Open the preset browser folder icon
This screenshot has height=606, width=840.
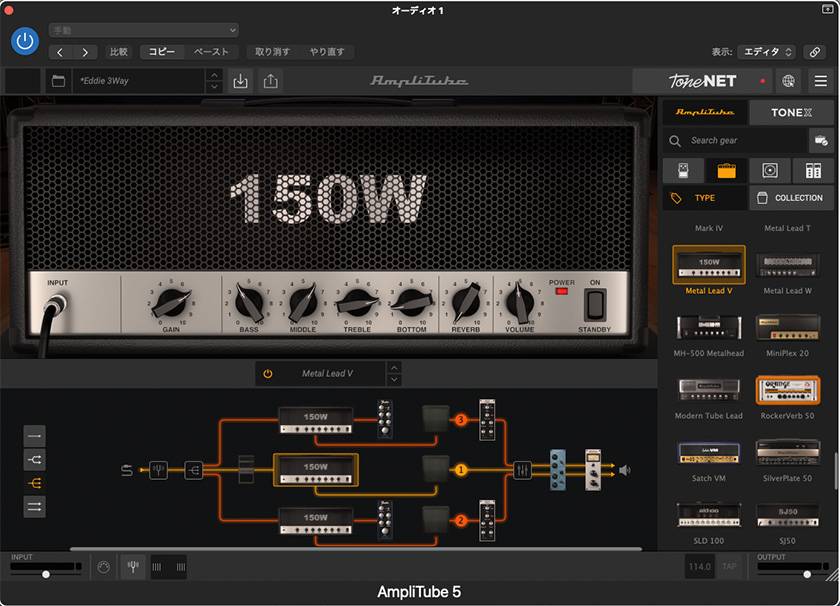tap(58, 81)
